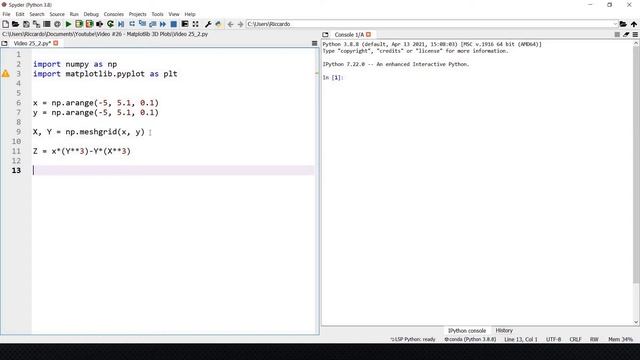The height and width of the screenshot is (360, 640).
Task: Open the Consoles menu
Action: click(x=113, y=14)
